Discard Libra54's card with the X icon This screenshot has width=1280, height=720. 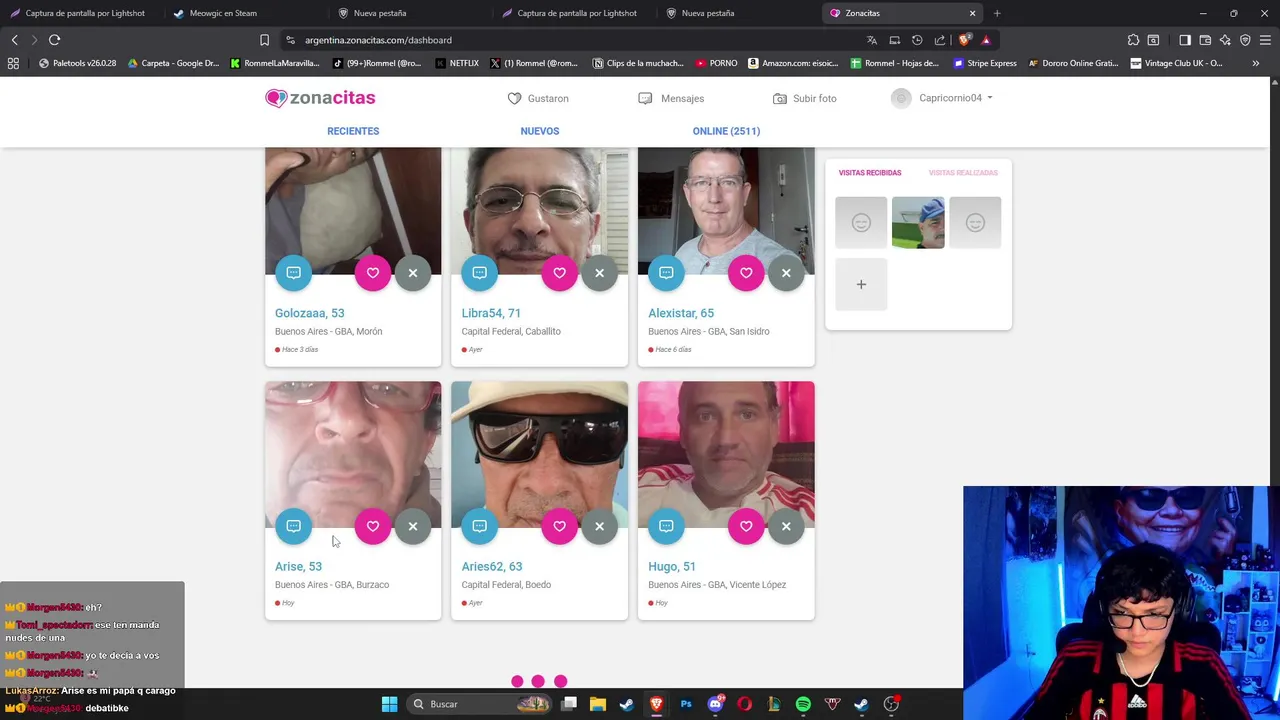point(599,273)
